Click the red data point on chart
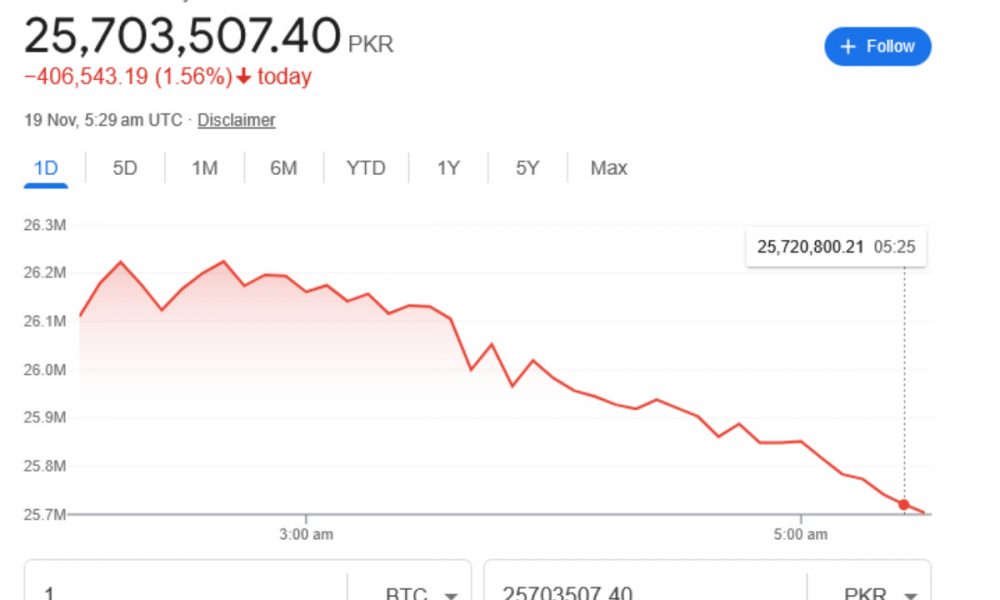The height and width of the screenshot is (600, 1000). coord(904,505)
